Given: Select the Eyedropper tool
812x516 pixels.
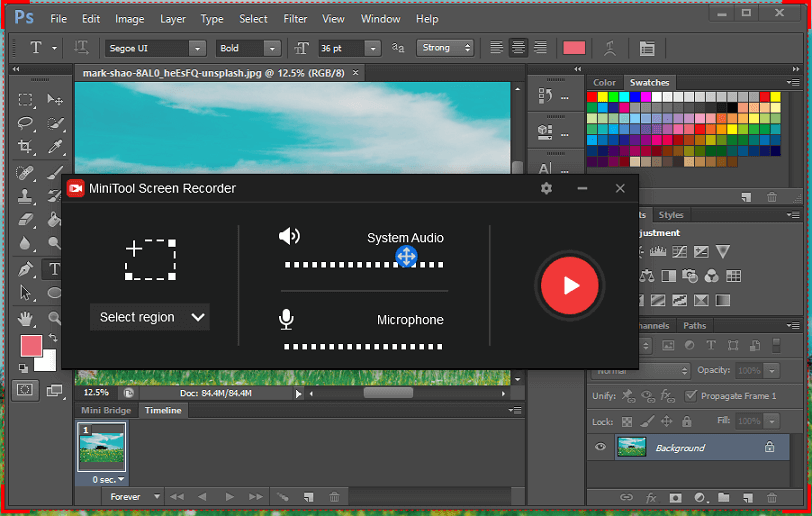Looking at the screenshot, I should 54,147.
